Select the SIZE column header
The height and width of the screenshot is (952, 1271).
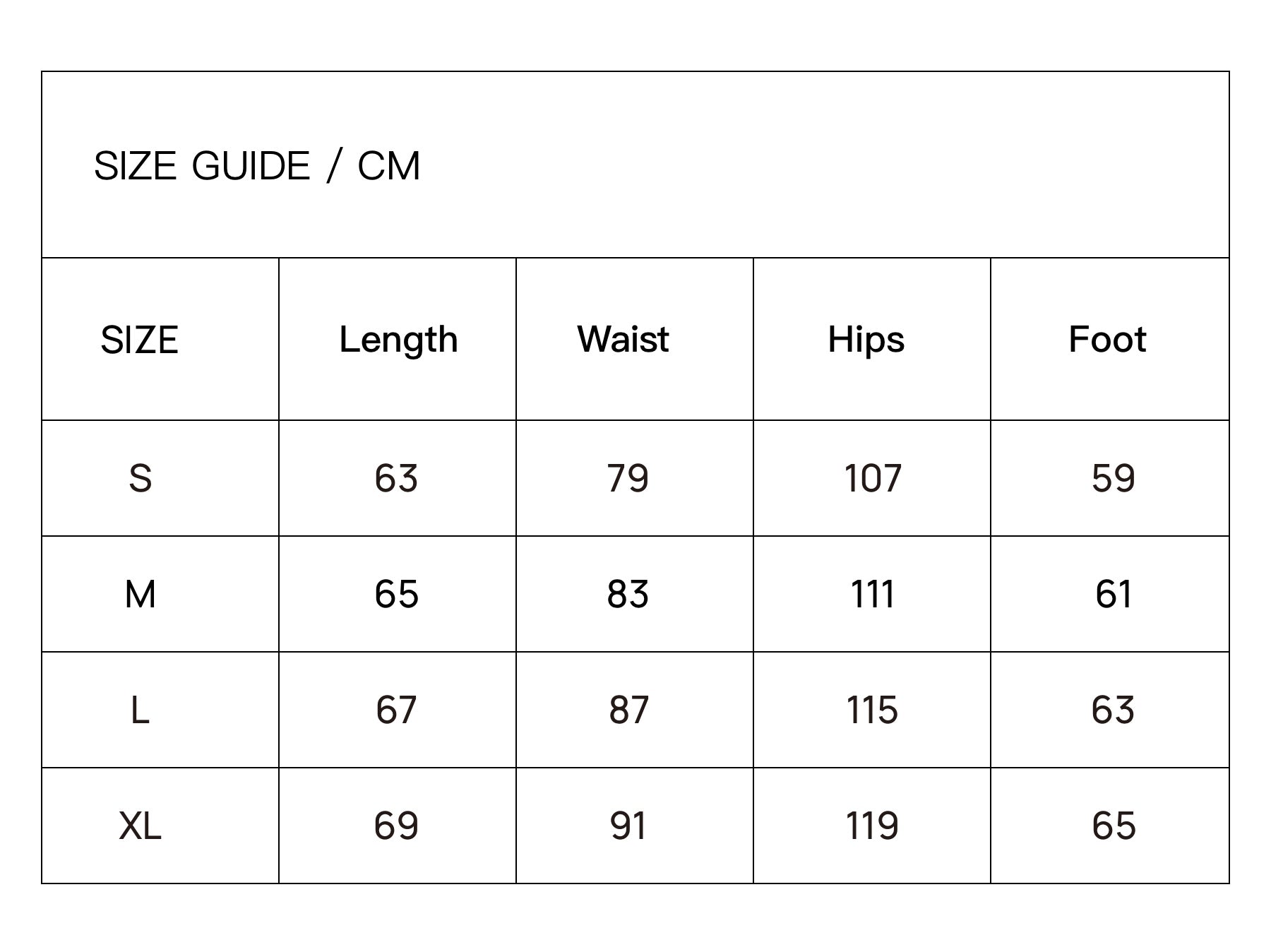point(139,340)
